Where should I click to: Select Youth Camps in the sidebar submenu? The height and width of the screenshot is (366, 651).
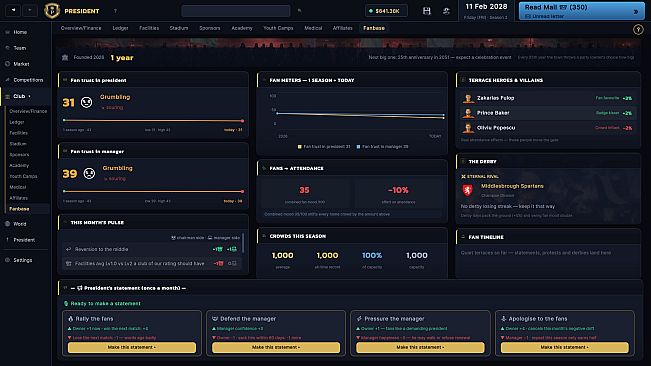(x=23, y=176)
